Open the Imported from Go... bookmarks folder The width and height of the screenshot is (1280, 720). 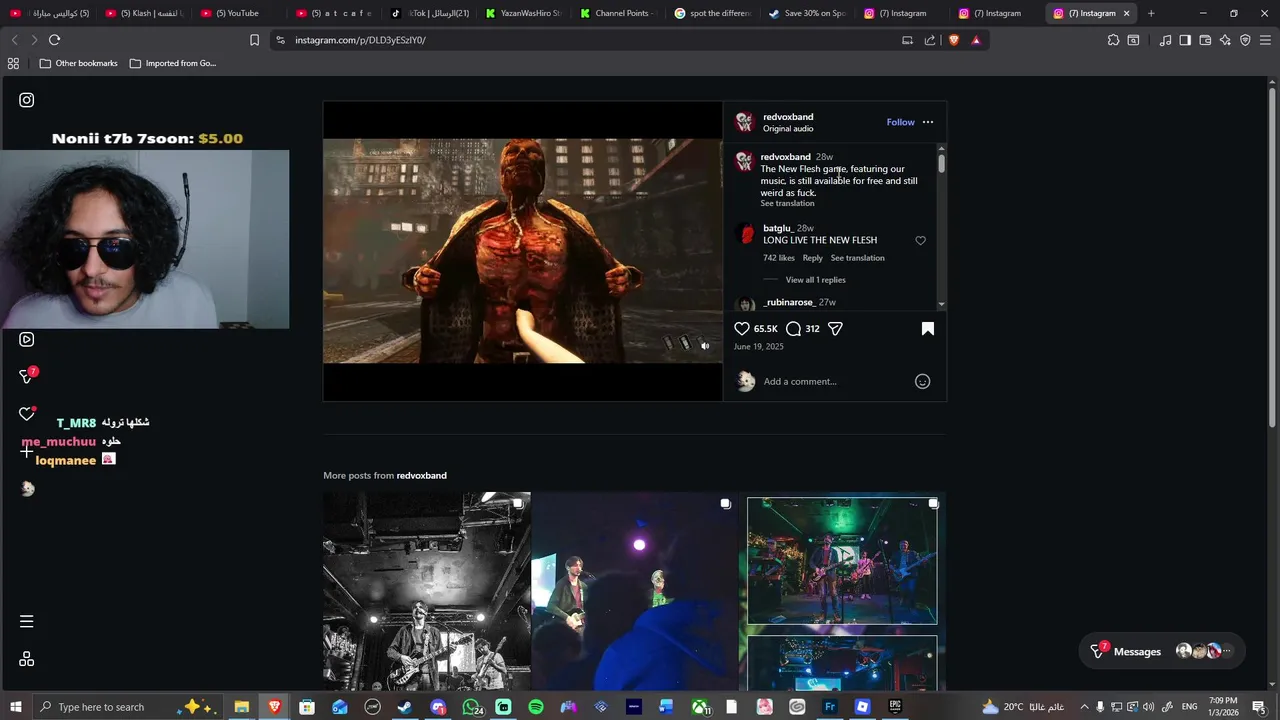click(172, 63)
